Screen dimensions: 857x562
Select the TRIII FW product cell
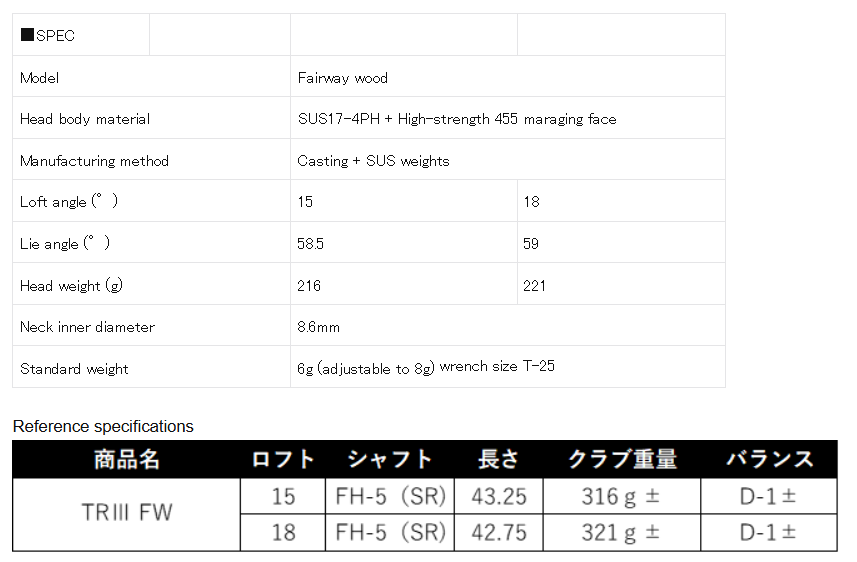click(127, 514)
